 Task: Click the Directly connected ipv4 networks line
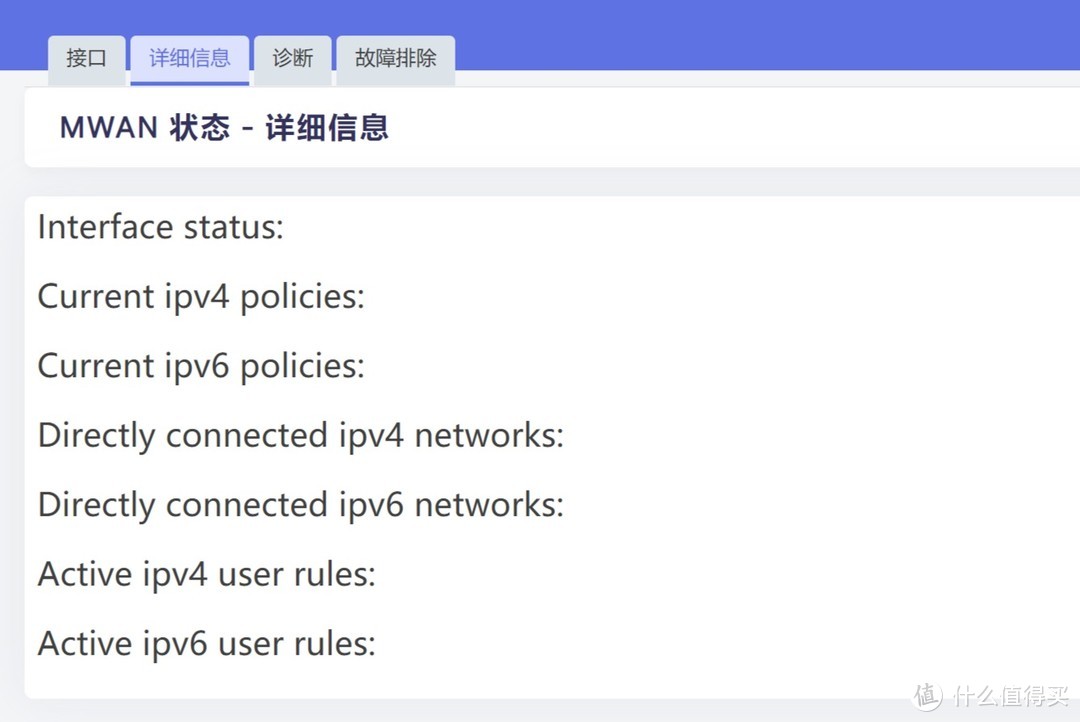[x=300, y=435]
